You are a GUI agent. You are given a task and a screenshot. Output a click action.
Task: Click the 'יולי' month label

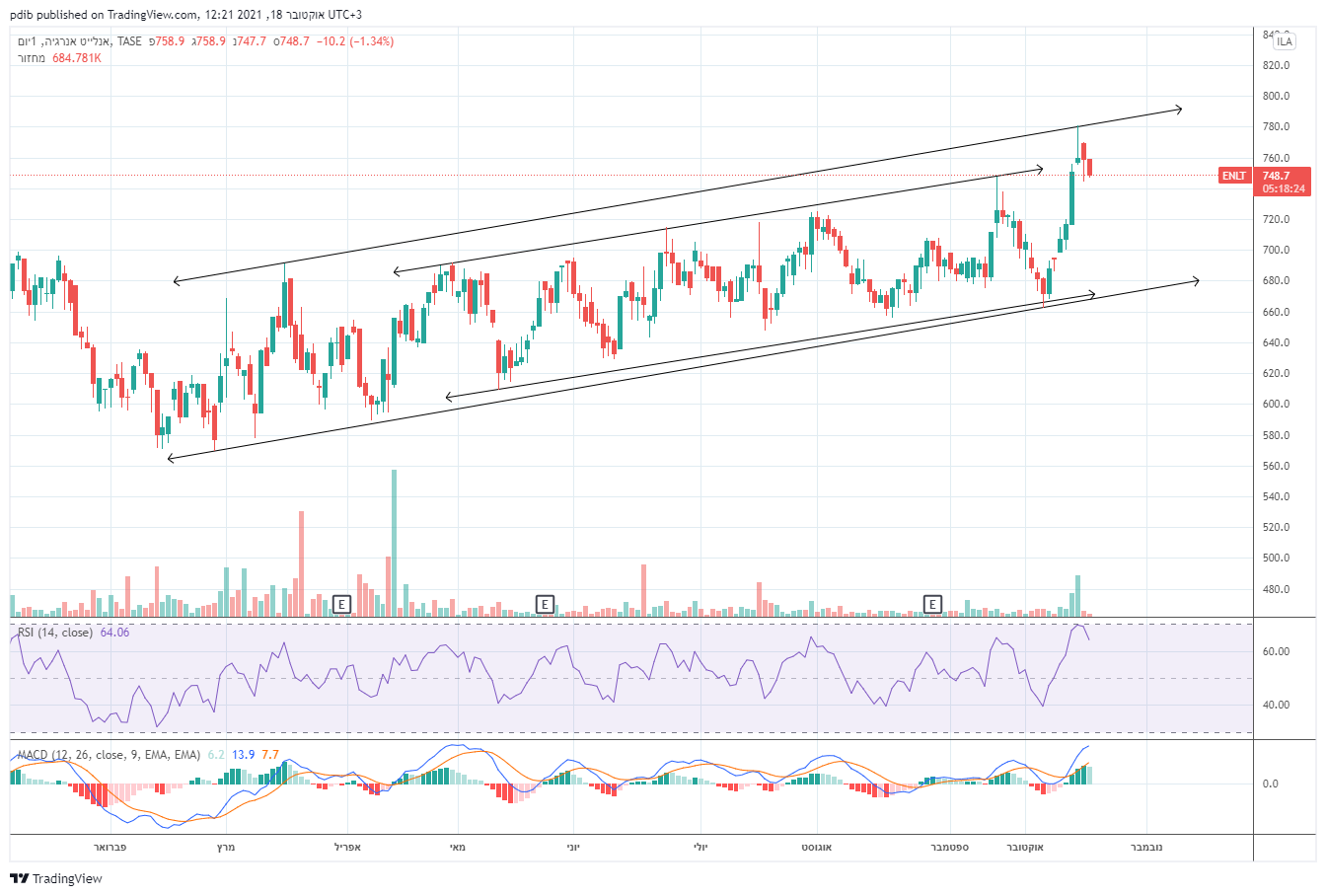(x=700, y=847)
